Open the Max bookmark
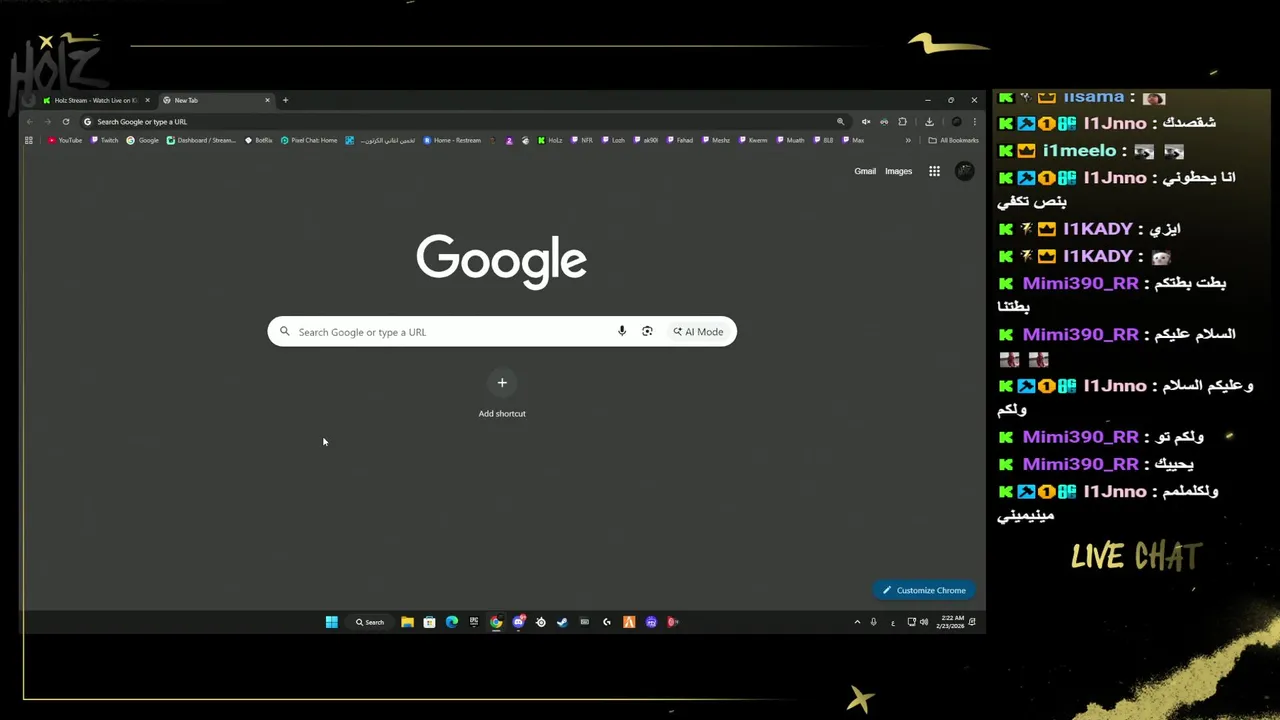The image size is (1280, 720). click(853, 140)
